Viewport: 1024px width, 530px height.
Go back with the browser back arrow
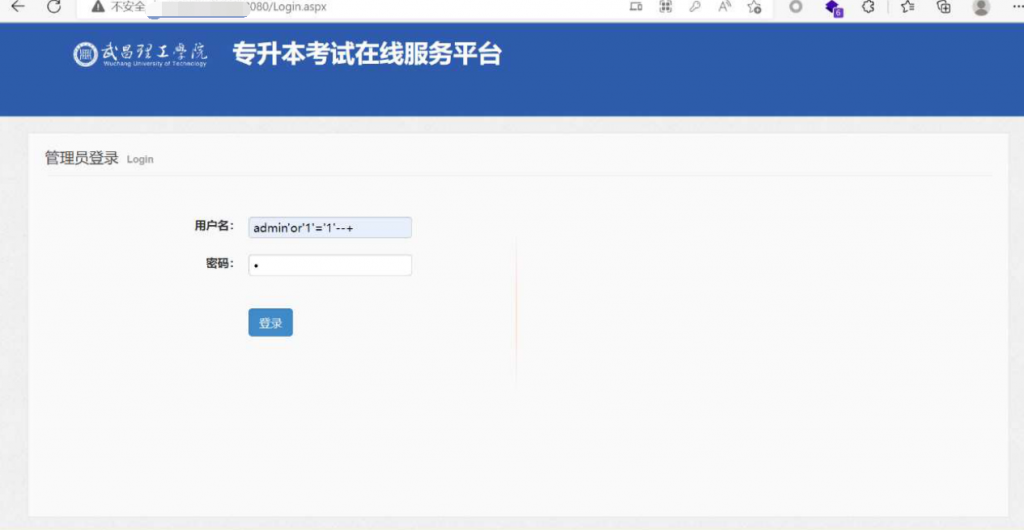coord(18,7)
